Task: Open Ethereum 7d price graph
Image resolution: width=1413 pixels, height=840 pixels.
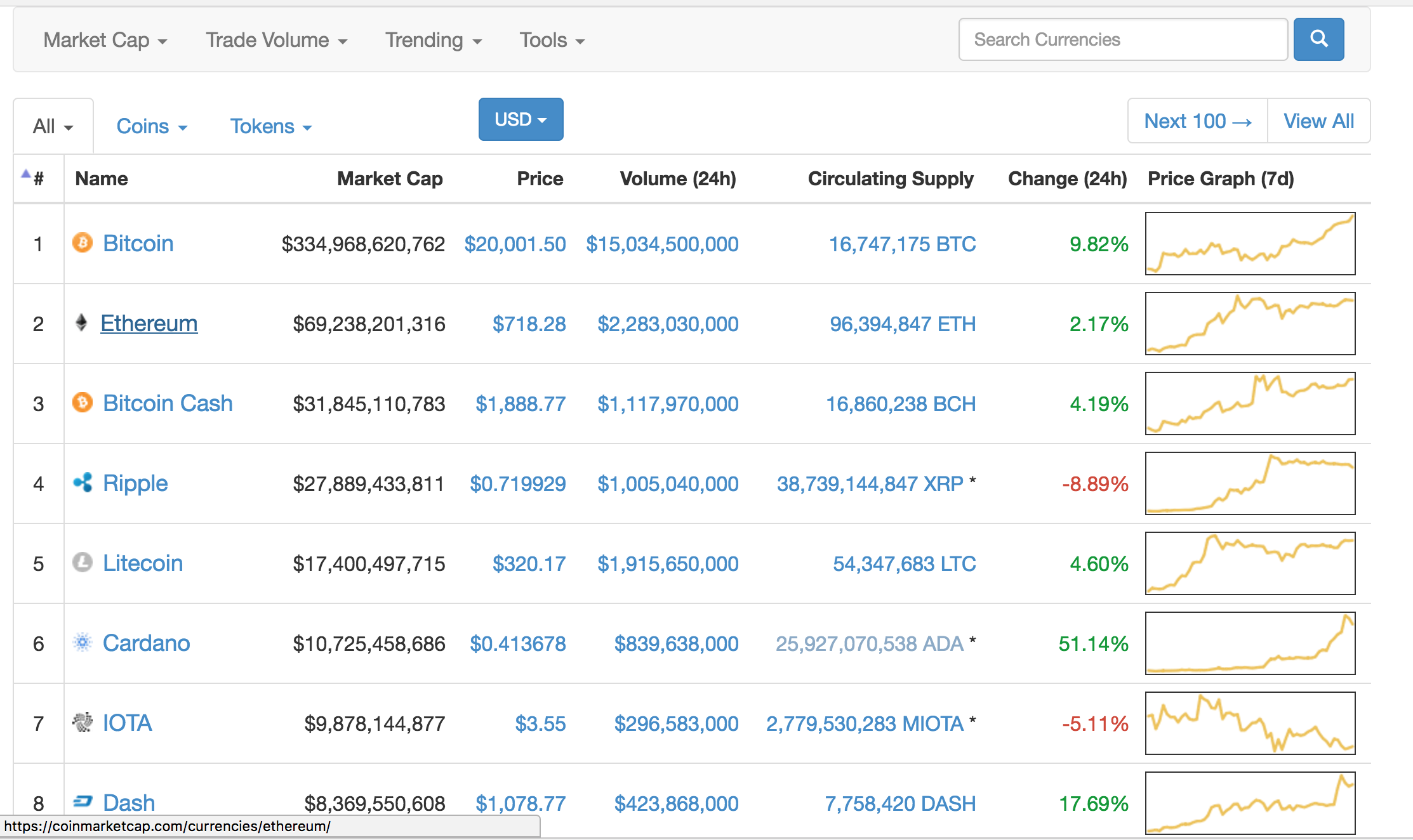Action: pyautogui.click(x=1250, y=324)
